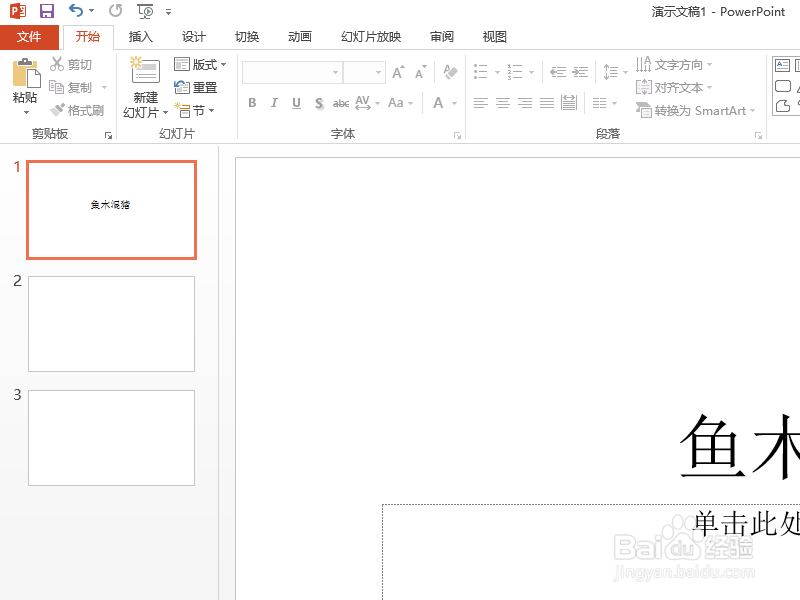
Task: Open the 字体 dialog launcher
Action: pyautogui.click(x=457, y=135)
